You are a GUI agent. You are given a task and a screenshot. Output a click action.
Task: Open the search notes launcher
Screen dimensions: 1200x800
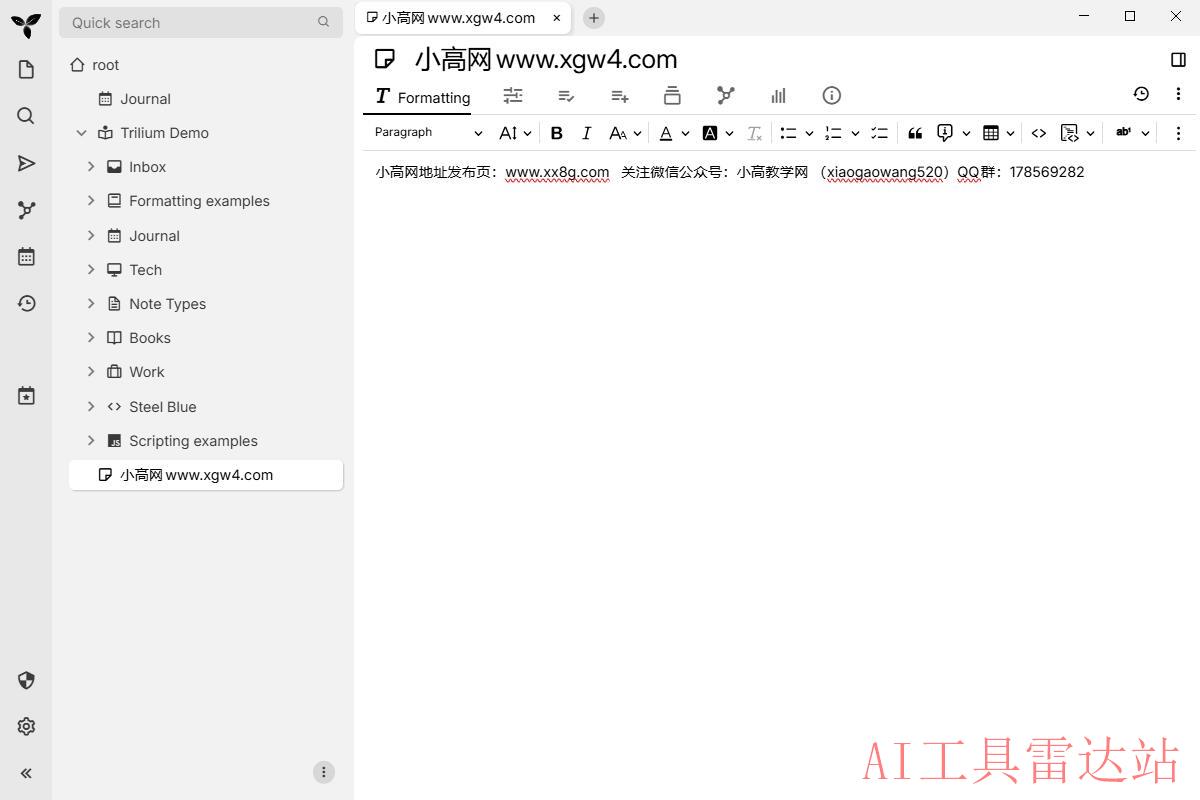point(26,116)
